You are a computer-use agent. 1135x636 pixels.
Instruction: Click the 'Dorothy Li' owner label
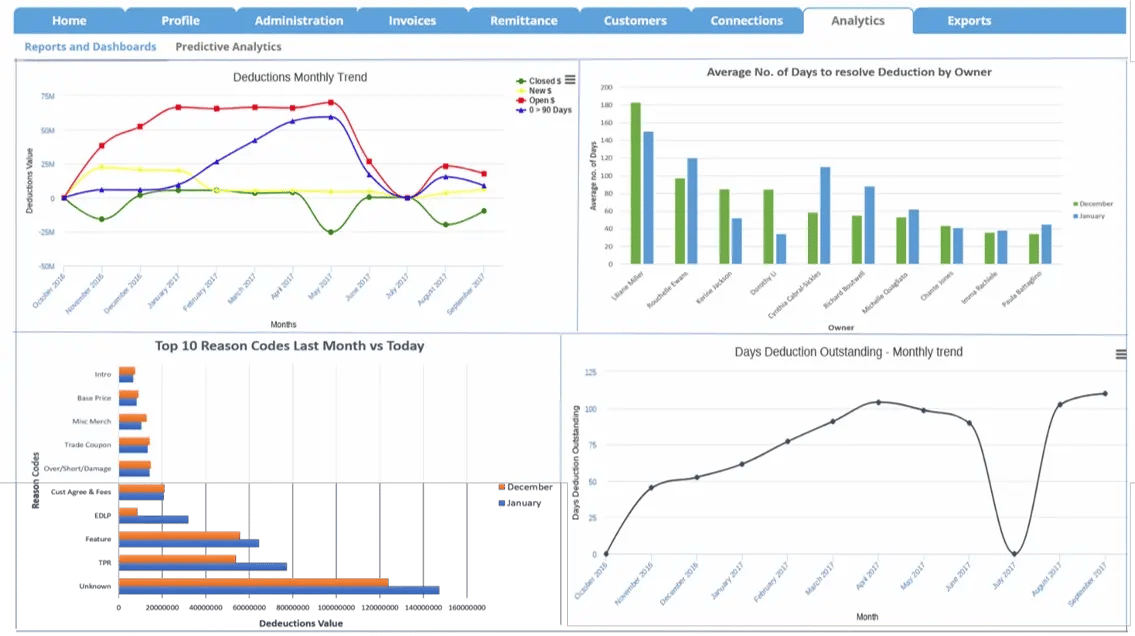764,282
